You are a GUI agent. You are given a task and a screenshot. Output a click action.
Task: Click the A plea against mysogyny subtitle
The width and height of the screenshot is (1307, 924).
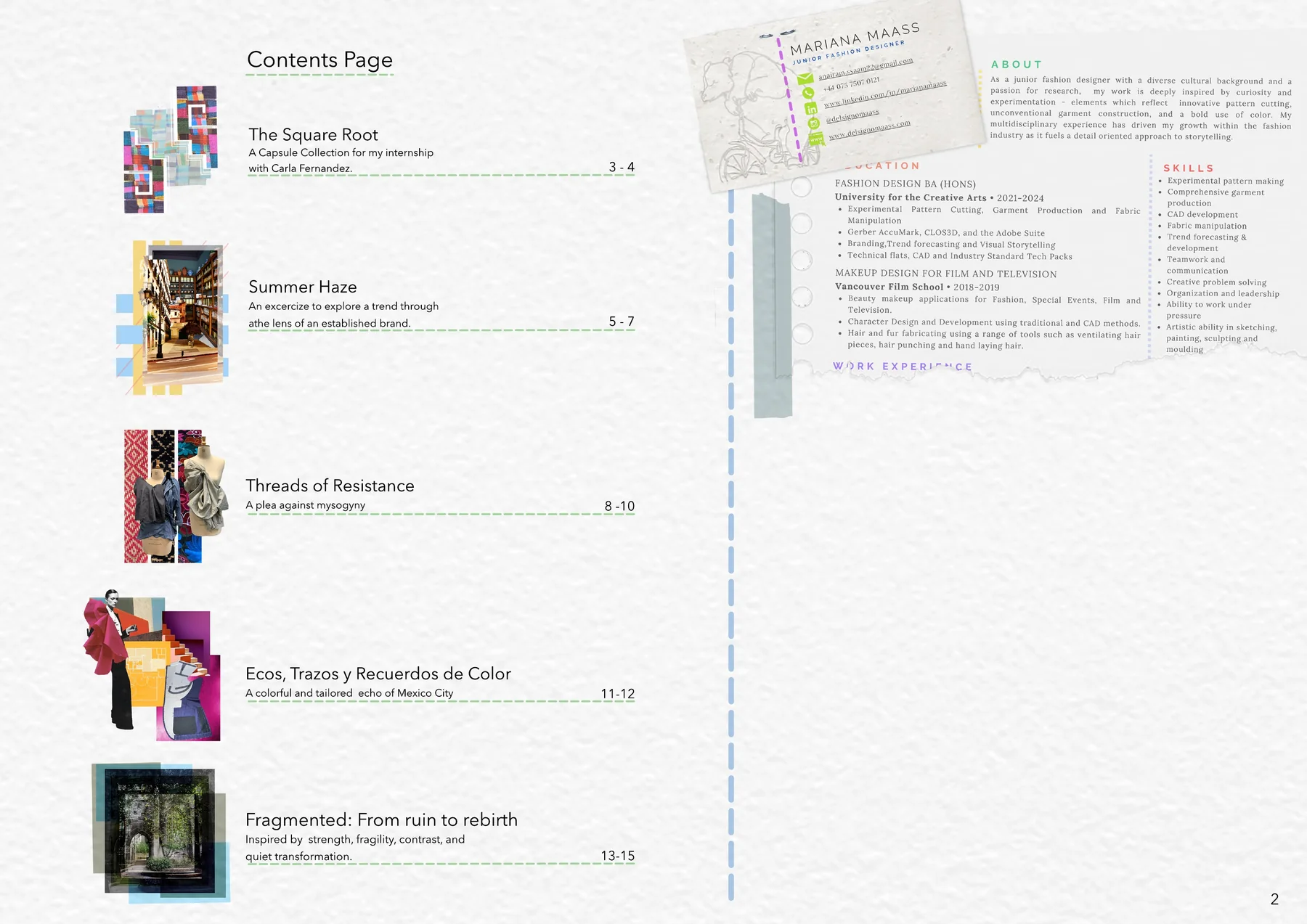click(305, 505)
